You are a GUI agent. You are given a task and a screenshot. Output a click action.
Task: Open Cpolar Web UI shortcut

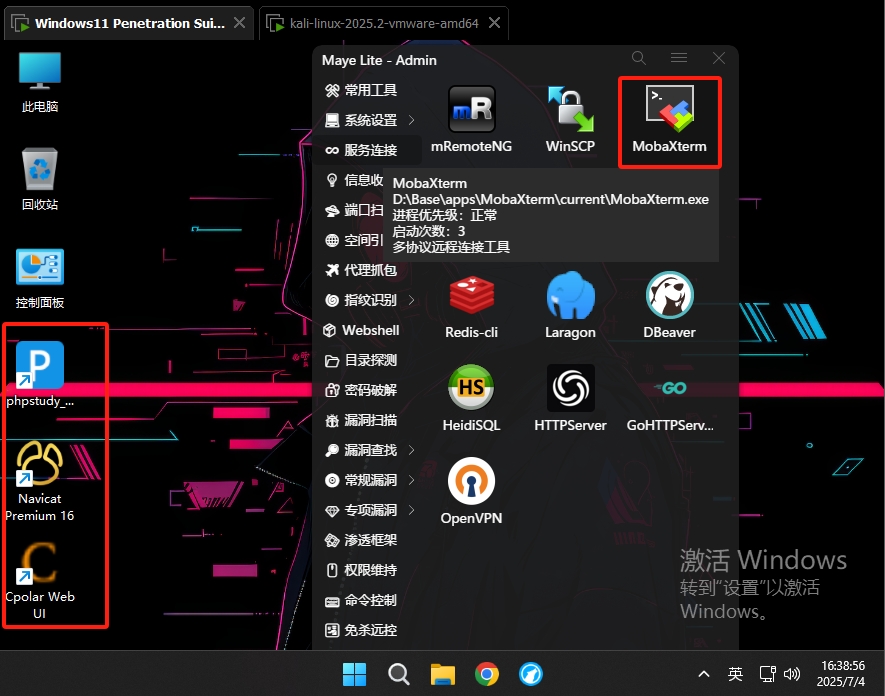coord(40,581)
